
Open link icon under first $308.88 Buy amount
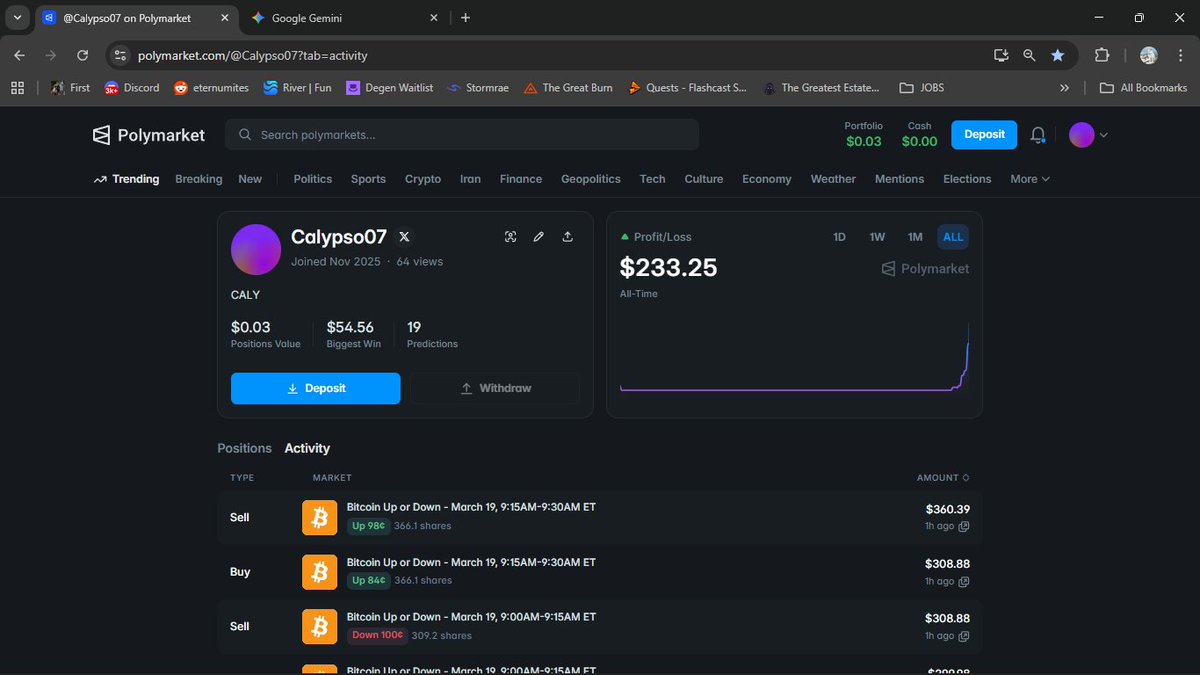(x=964, y=581)
